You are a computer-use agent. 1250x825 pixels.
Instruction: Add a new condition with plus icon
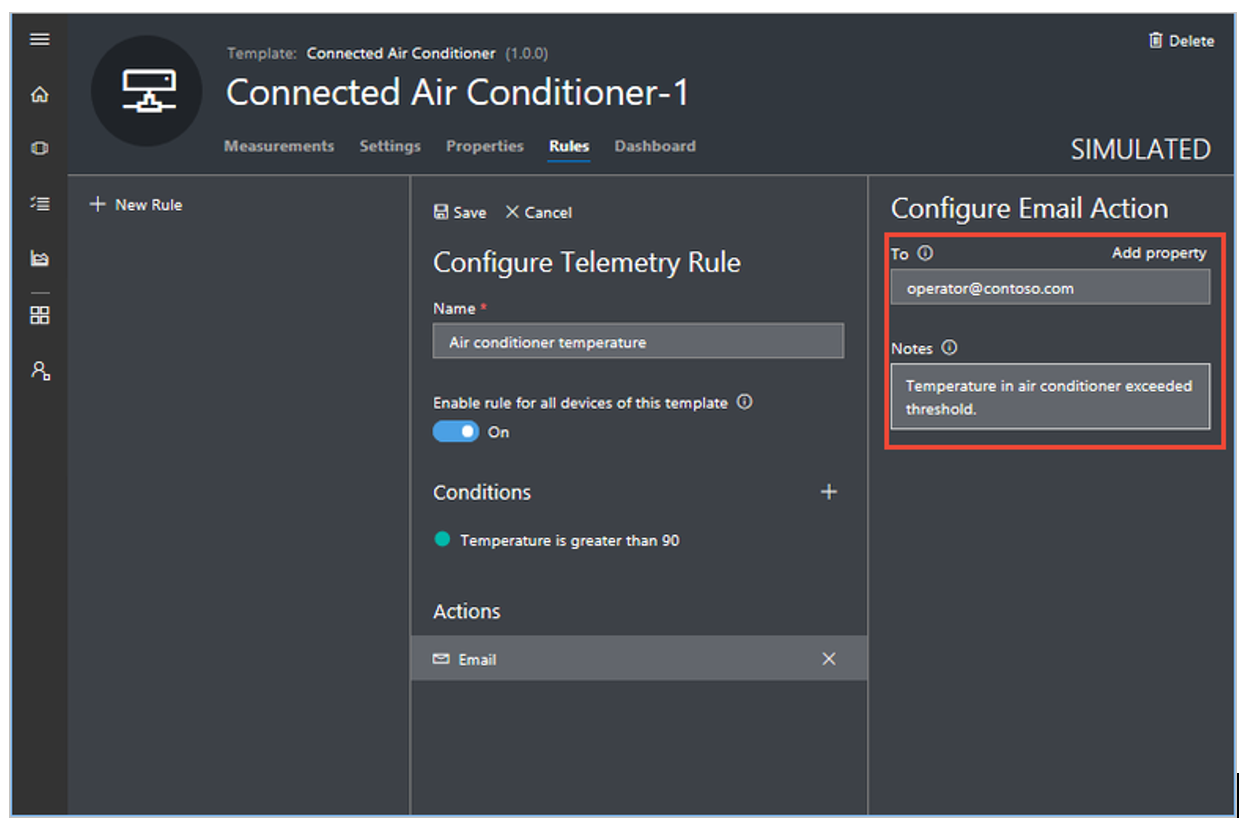click(828, 492)
